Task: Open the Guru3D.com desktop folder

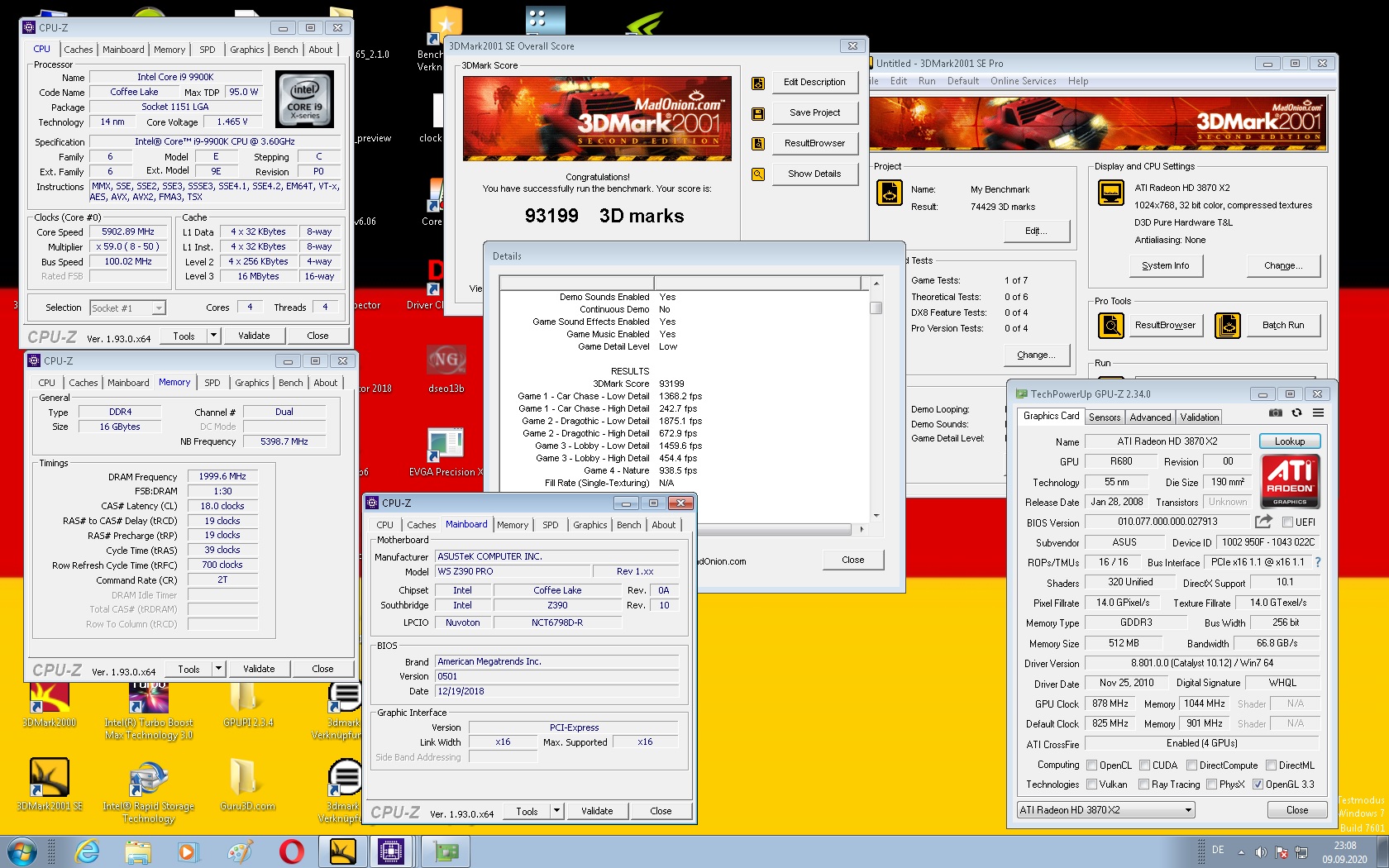Action: point(247,785)
